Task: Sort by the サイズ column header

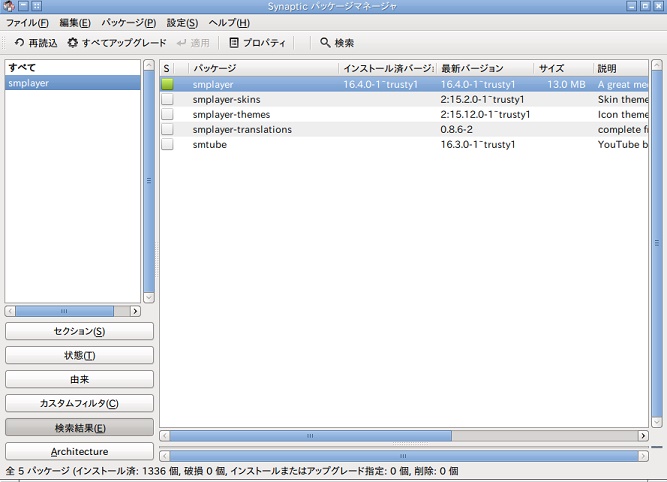Action: pyautogui.click(x=563, y=68)
